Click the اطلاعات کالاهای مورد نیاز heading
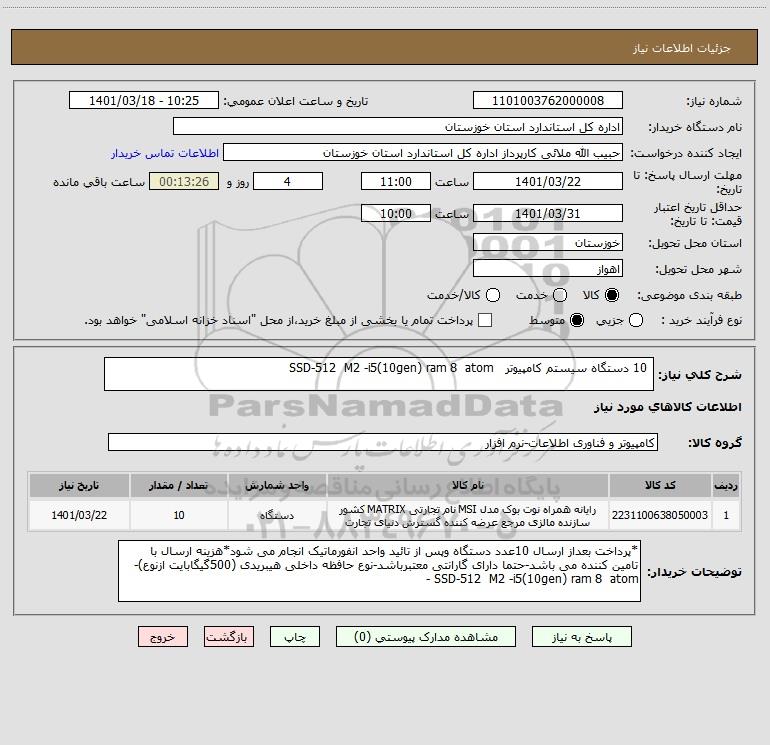This screenshot has height=745, width=770. click(667, 407)
